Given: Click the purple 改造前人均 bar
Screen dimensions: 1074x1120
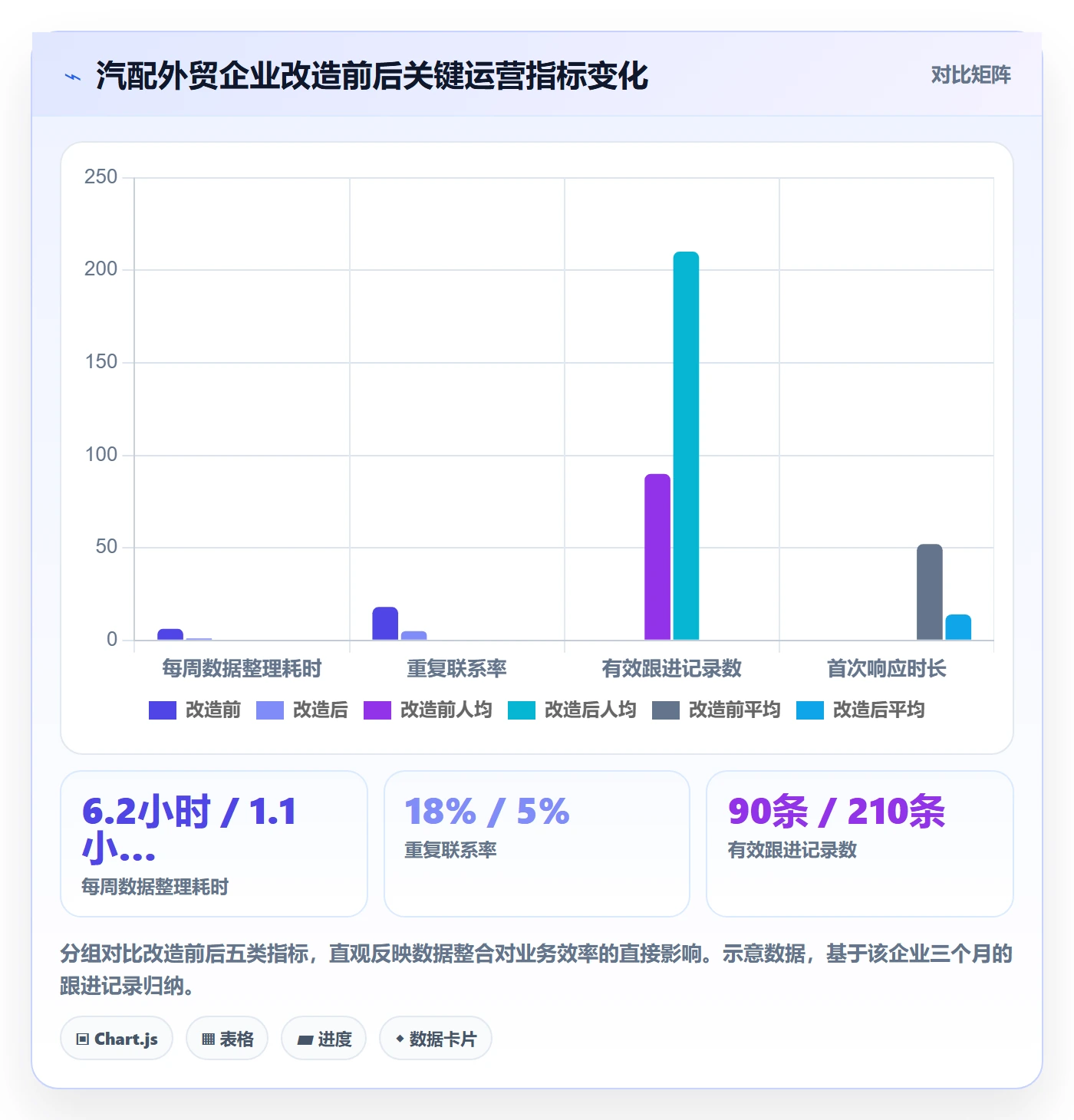Looking at the screenshot, I should click(x=657, y=557).
